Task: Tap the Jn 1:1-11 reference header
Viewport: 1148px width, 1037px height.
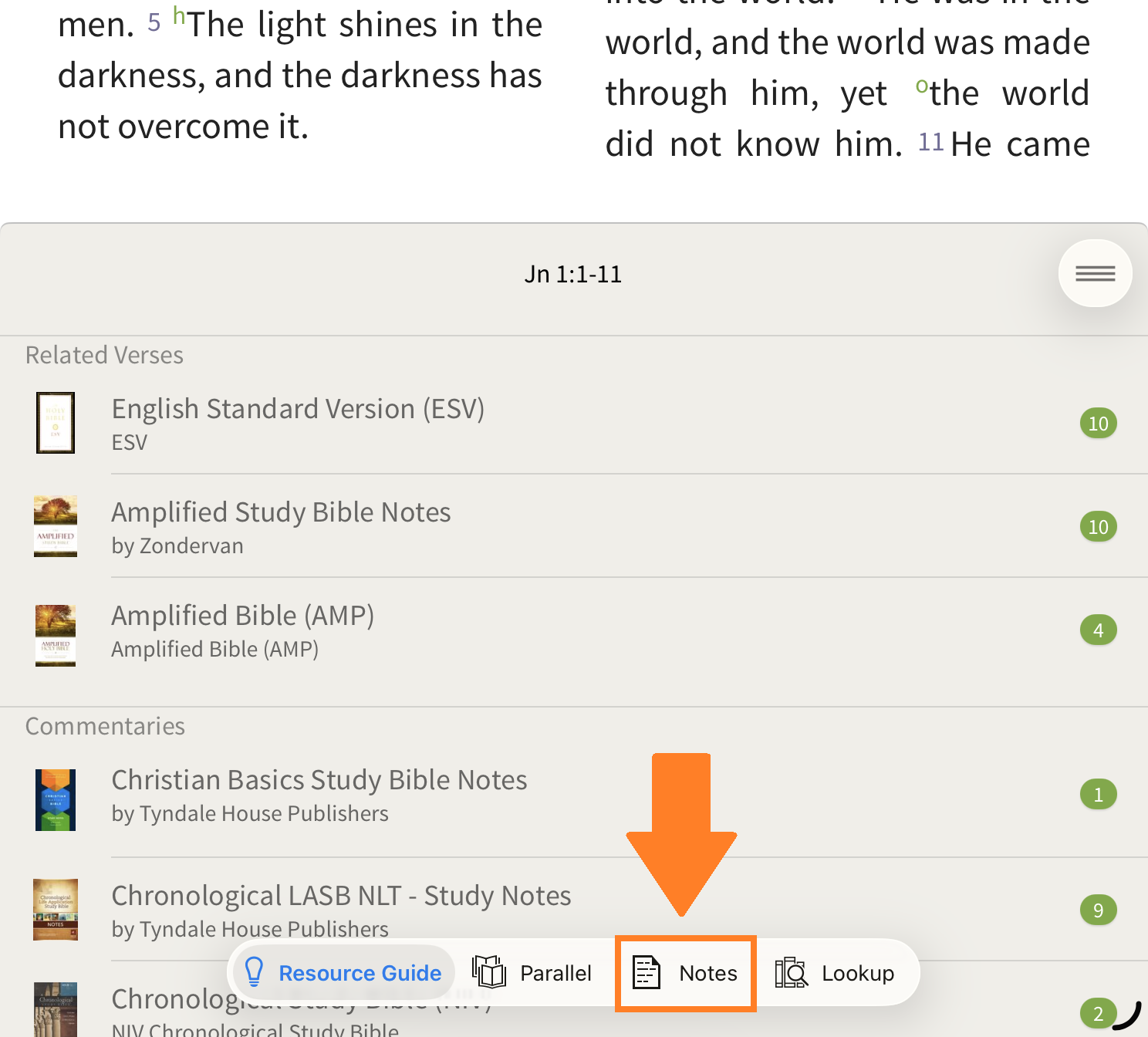Action: pyautogui.click(x=572, y=275)
